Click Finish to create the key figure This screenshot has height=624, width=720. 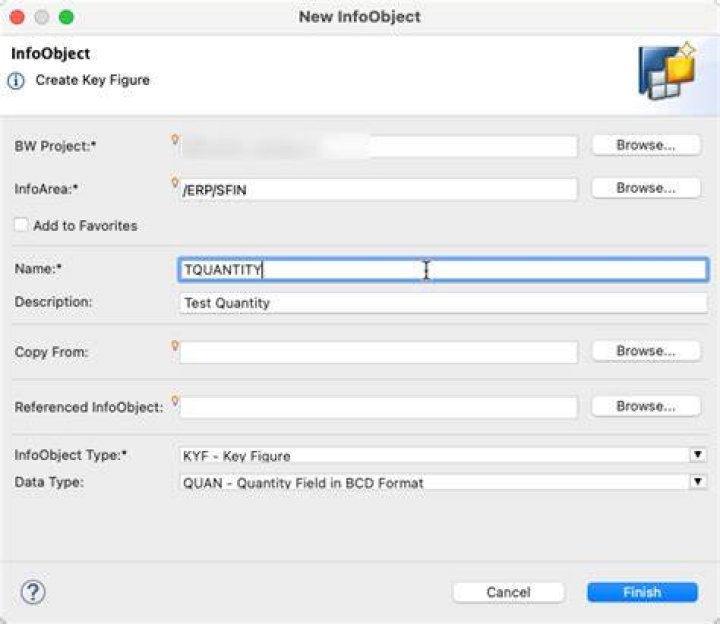coord(642,592)
